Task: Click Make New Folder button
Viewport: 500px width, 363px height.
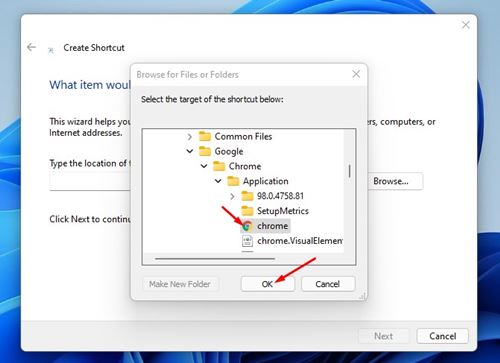Action: pyautogui.click(x=180, y=284)
